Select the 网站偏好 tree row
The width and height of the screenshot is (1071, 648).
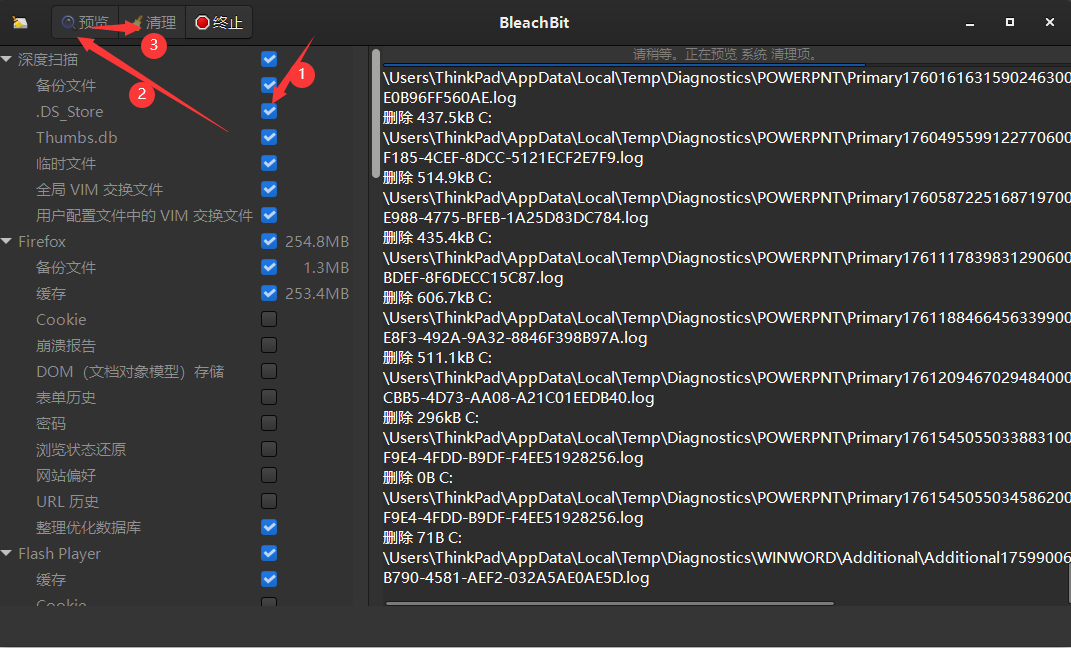(66, 475)
